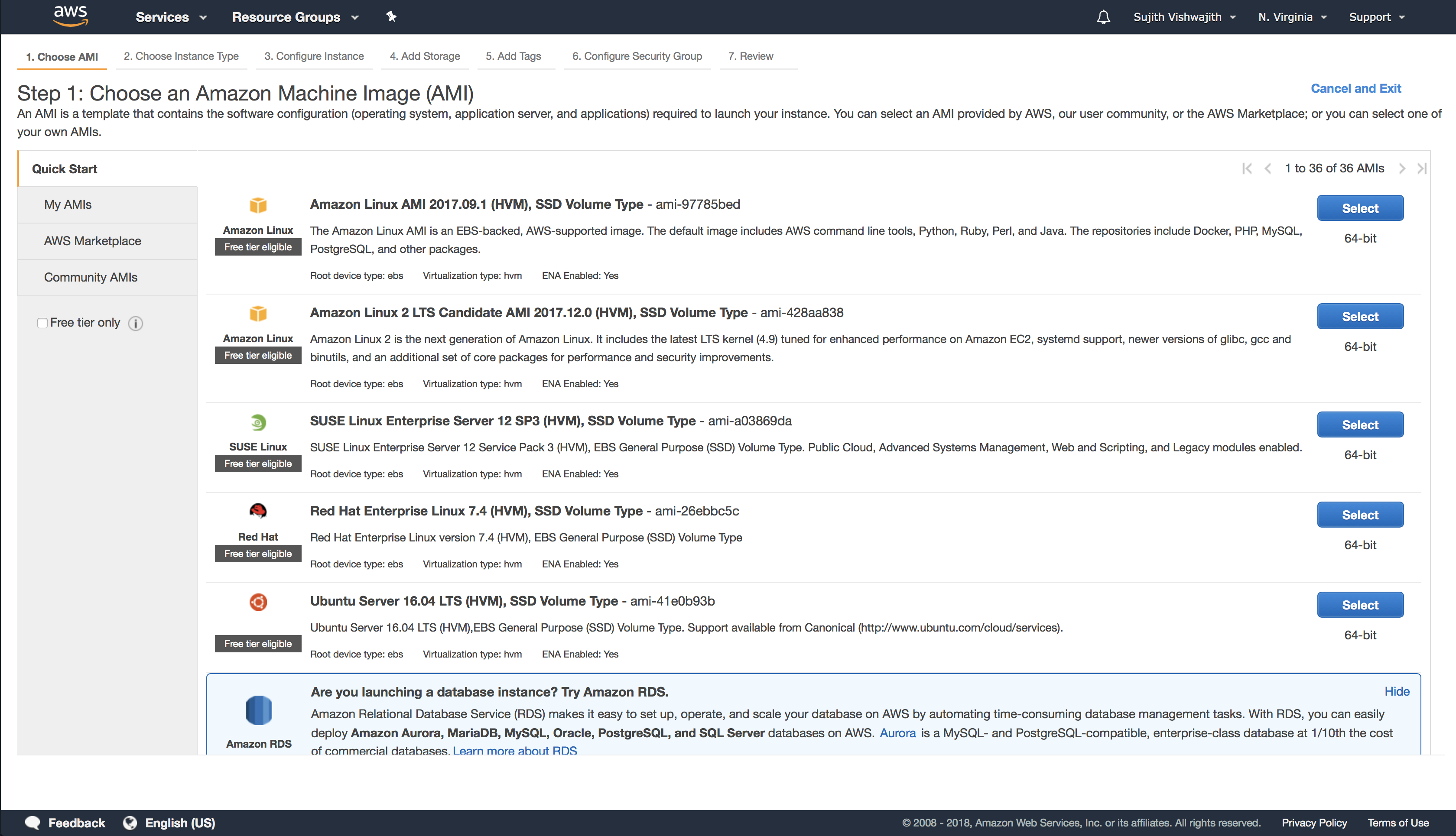1456x836 pixels.
Task: Switch to 6. Configure Security Group tab
Action: pyautogui.click(x=637, y=56)
